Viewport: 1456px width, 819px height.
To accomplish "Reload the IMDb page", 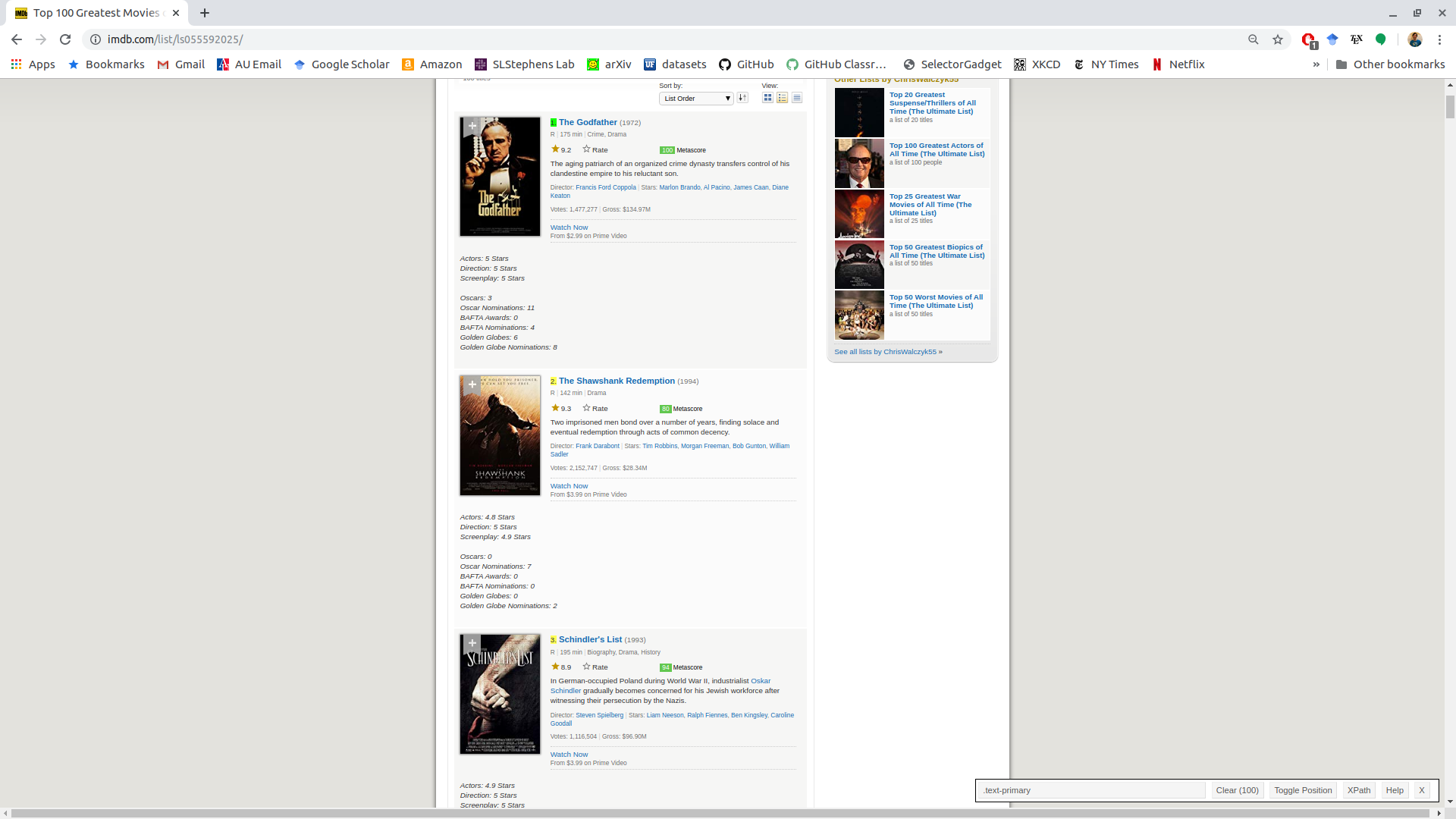I will pyautogui.click(x=65, y=39).
